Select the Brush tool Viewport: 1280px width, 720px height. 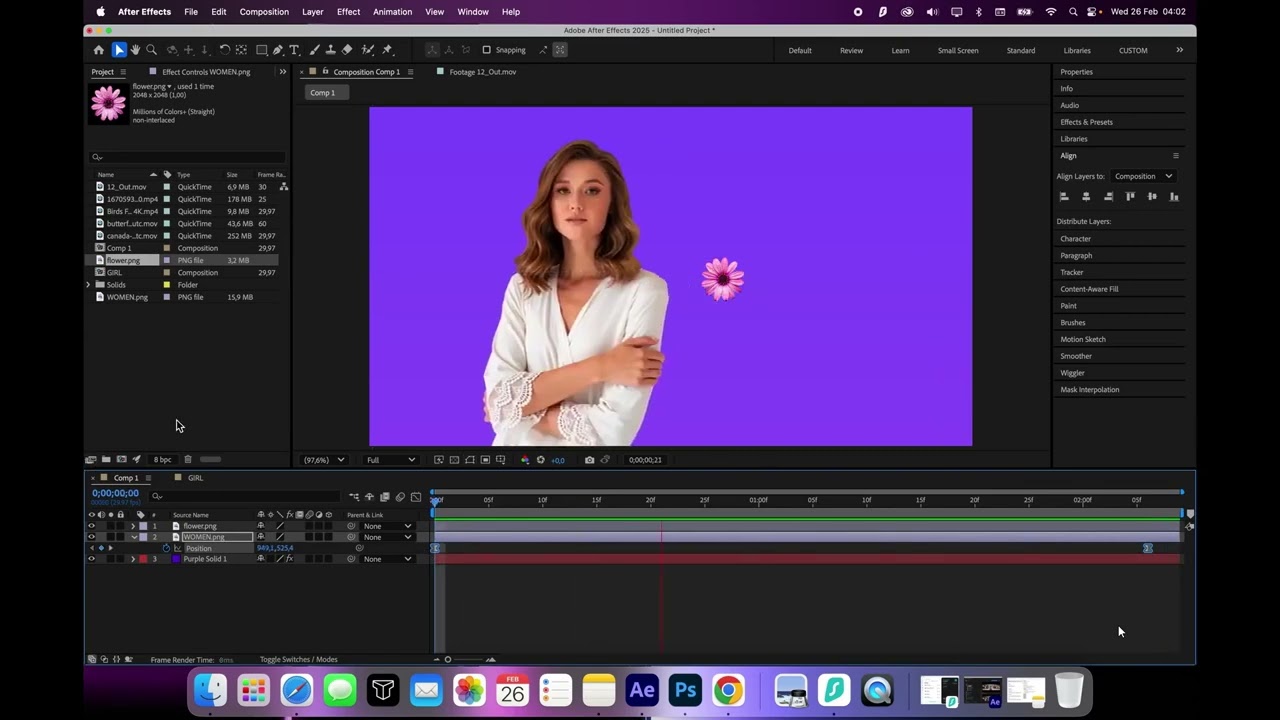click(x=314, y=50)
